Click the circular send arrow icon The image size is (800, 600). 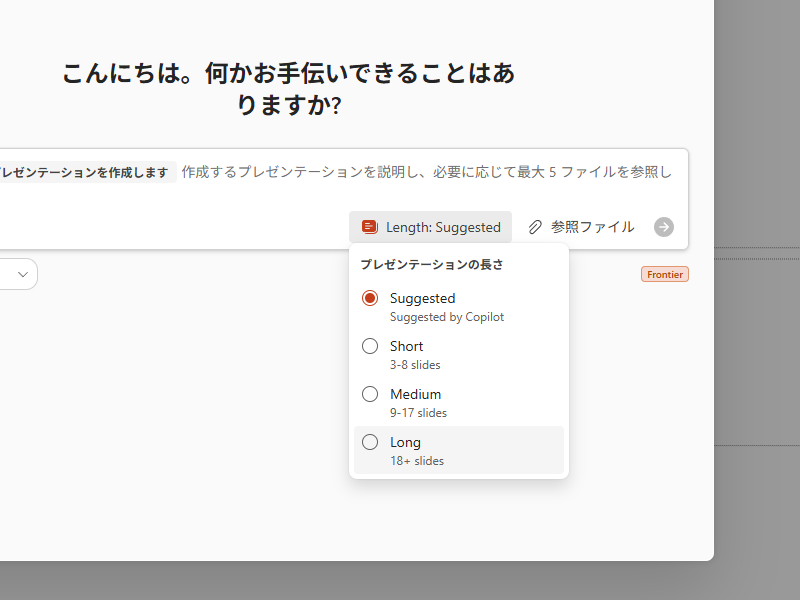coord(663,227)
